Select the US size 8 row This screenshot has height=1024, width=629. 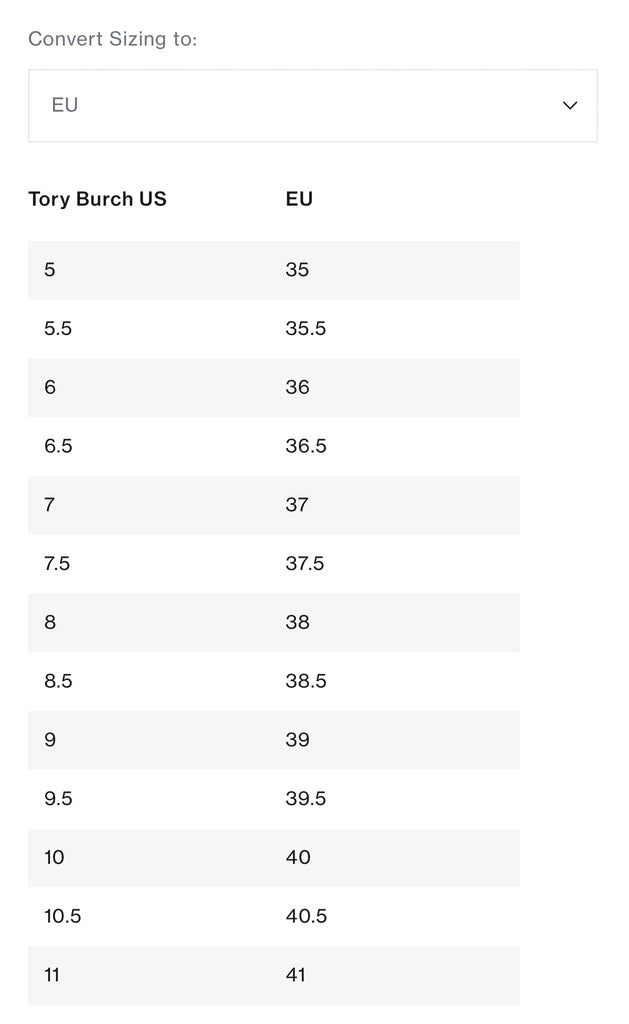point(274,622)
